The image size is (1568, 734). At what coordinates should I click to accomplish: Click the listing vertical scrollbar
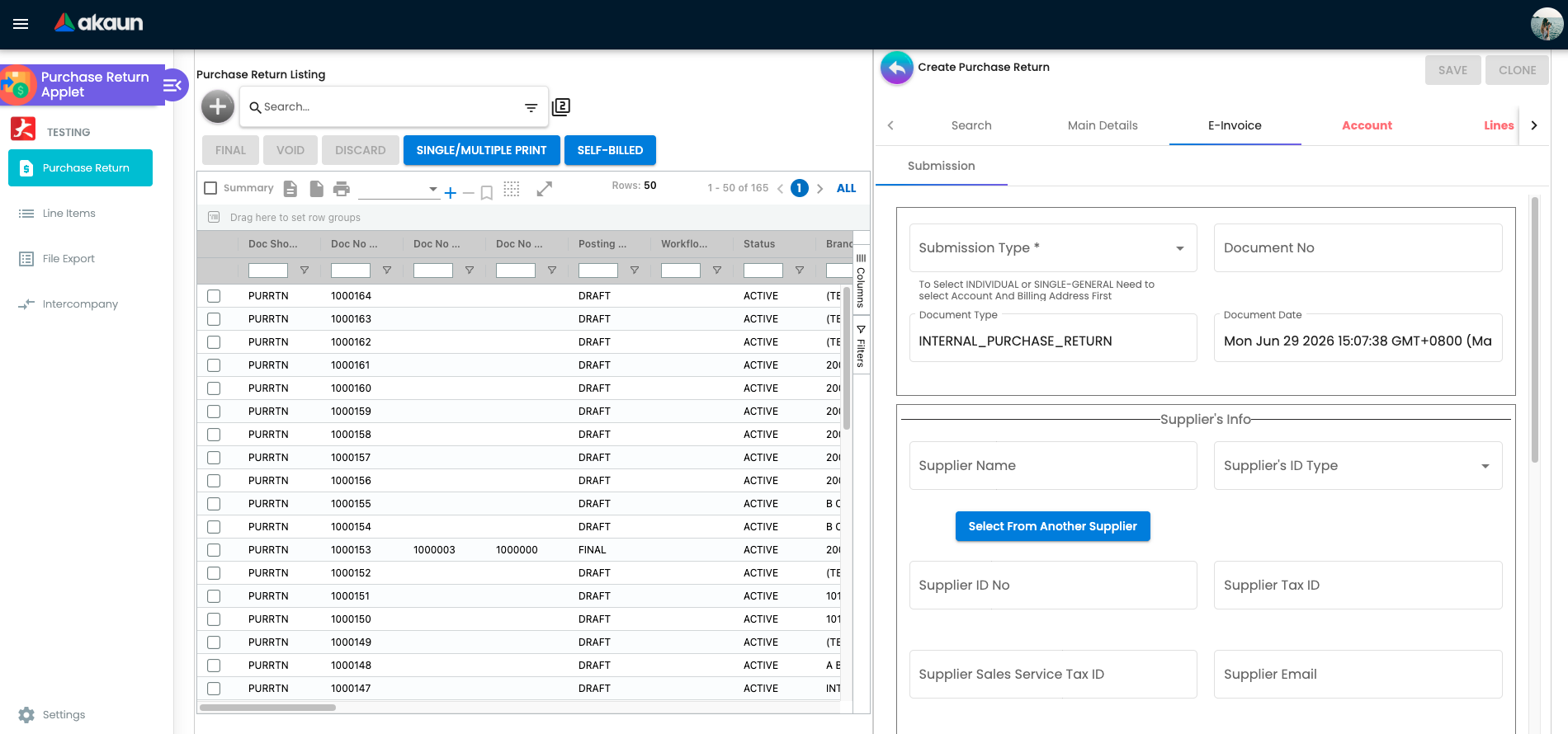tap(847, 359)
